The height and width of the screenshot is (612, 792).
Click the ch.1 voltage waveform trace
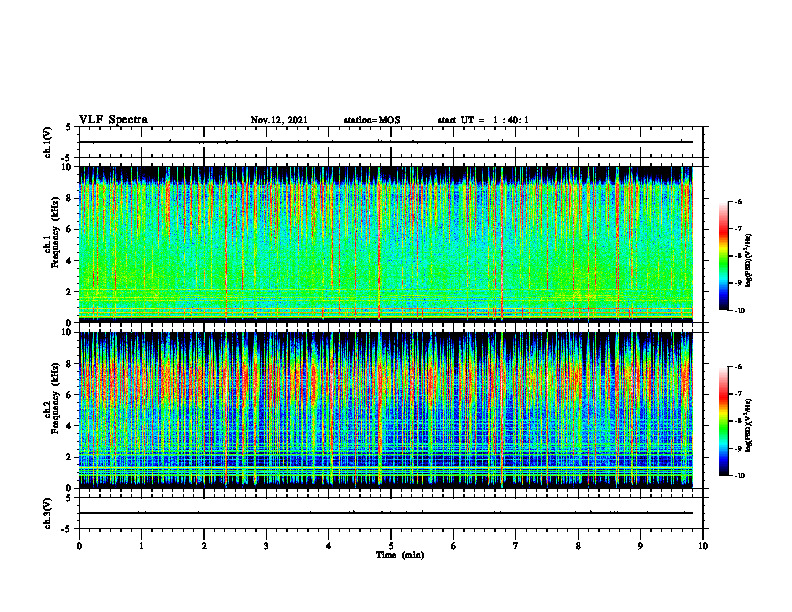386,142
